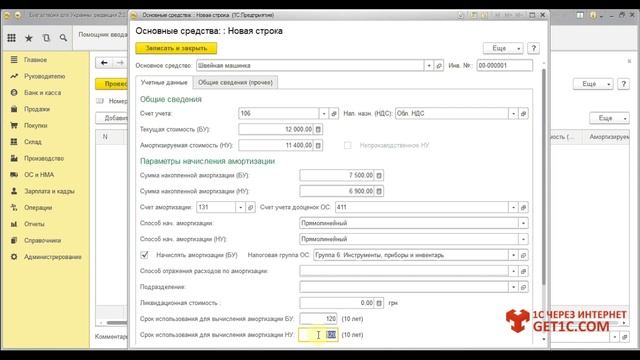Switch to the Учетные данные tab
This screenshot has width=640, height=360.
(164, 82)
